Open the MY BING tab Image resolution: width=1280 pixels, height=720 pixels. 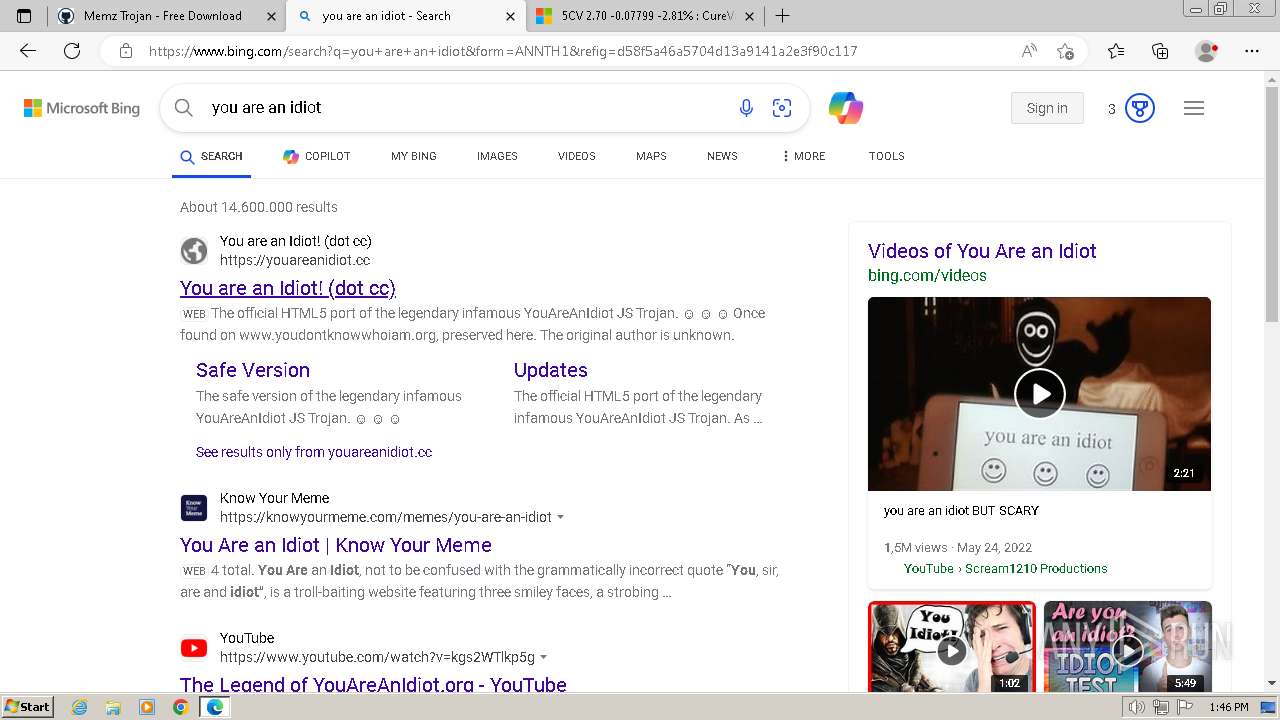pyautogui.click(x=414, y=156)
